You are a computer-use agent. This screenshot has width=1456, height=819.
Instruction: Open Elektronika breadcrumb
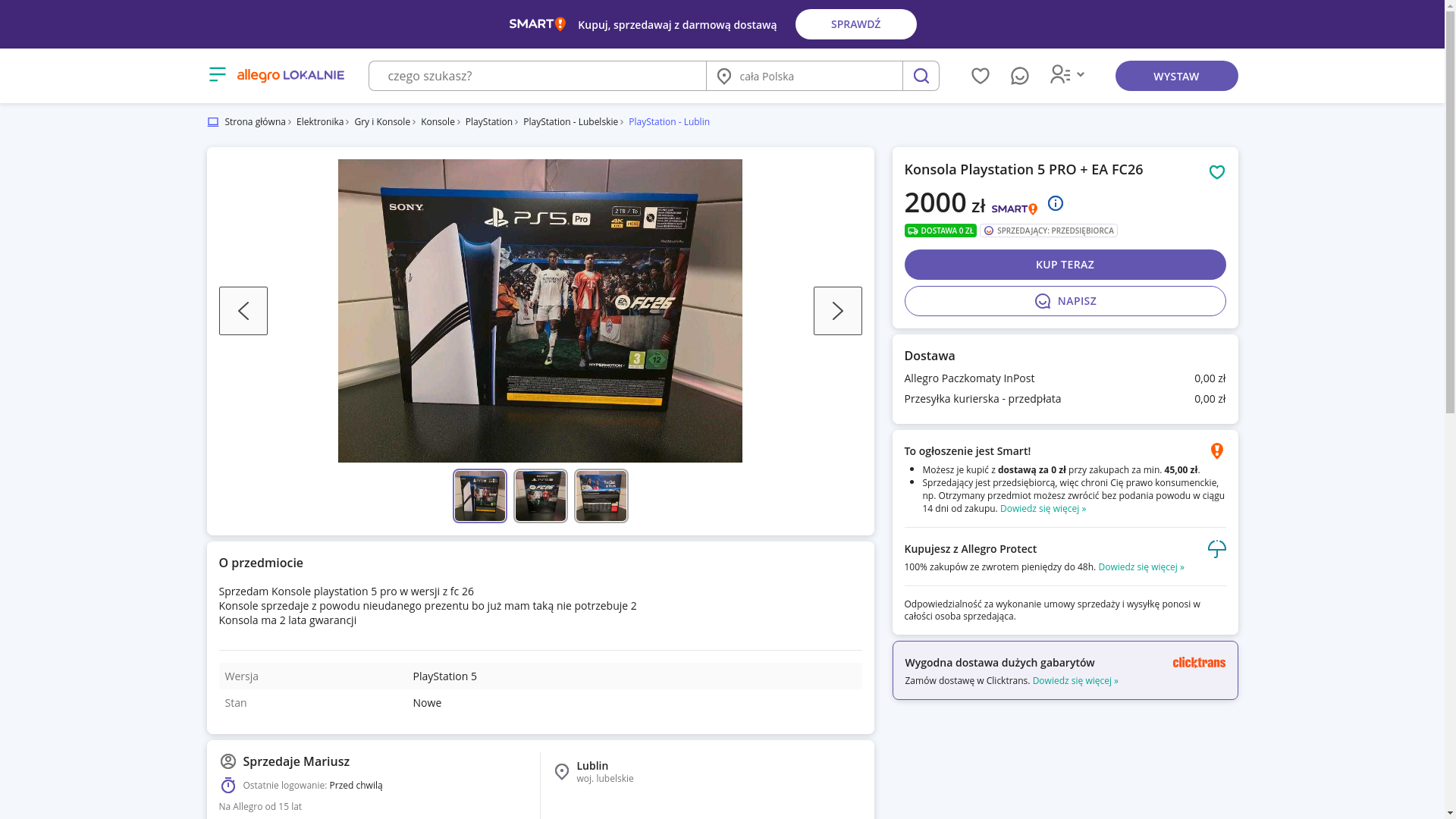coord(319,122)
